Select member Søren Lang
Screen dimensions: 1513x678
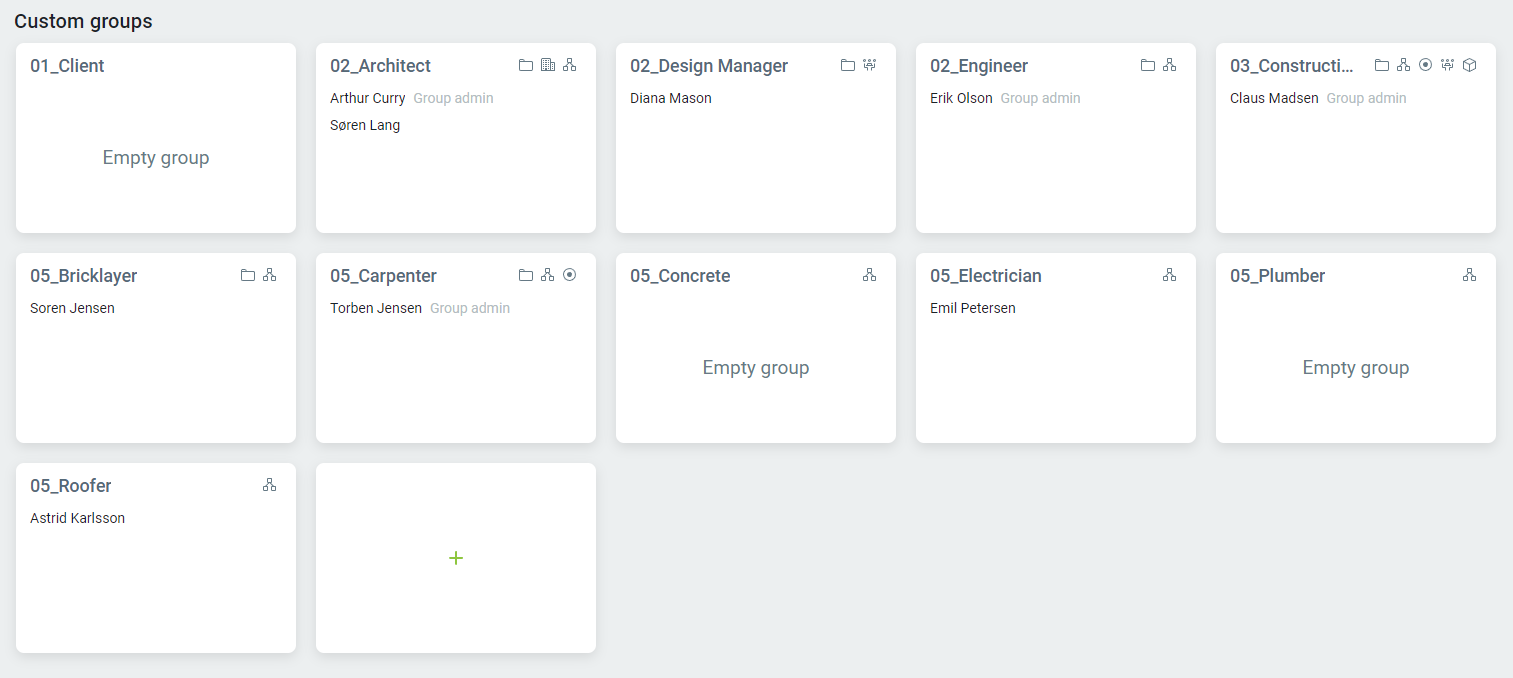[x=365, y=125]
